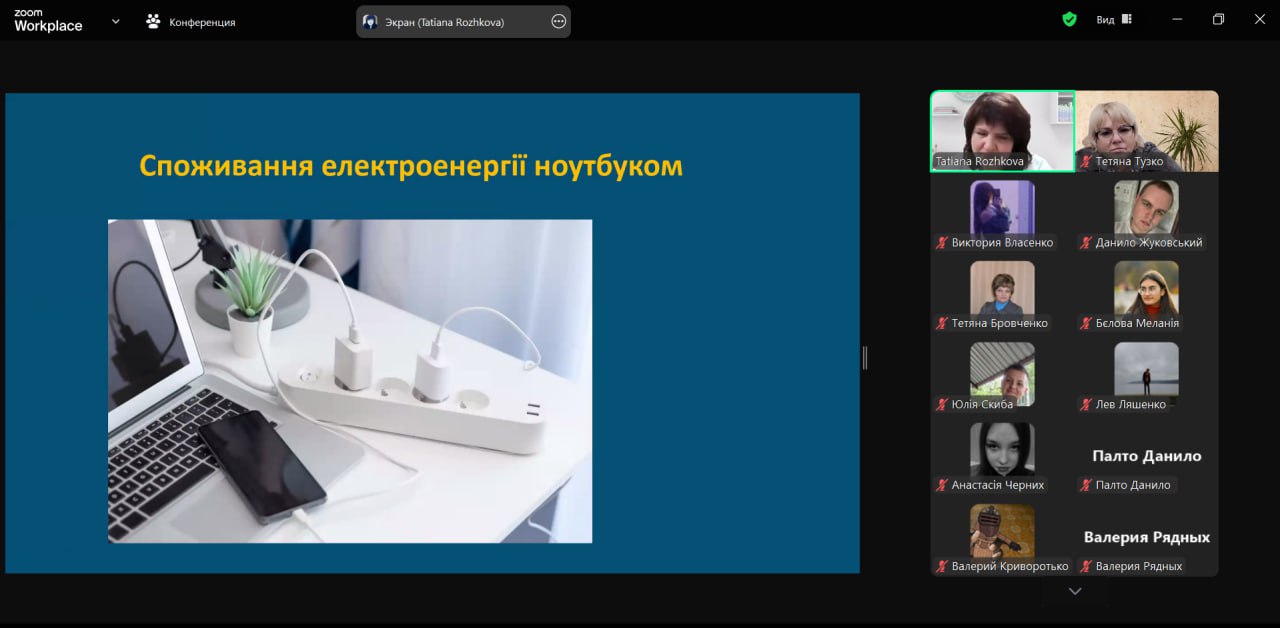Click the screen share avatar icon
This screenshot has width=1280, height=628.
pos(370,21)
